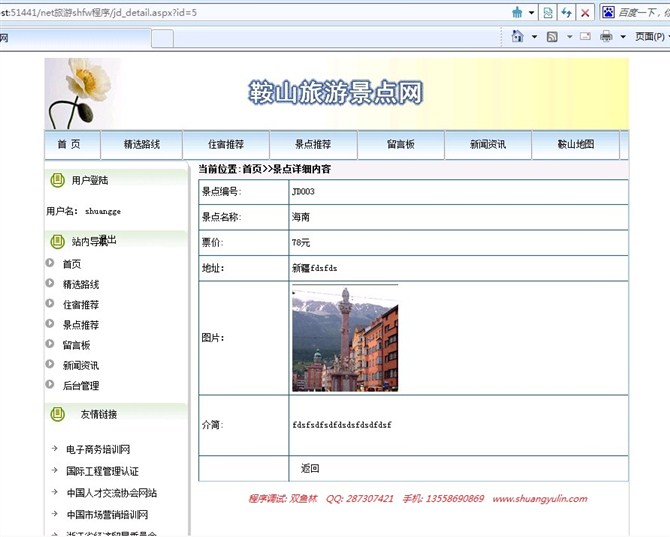The image size is (670, 537).
Task: Click the 友情链接 panel icon
Action: click(x=57, y=414)
